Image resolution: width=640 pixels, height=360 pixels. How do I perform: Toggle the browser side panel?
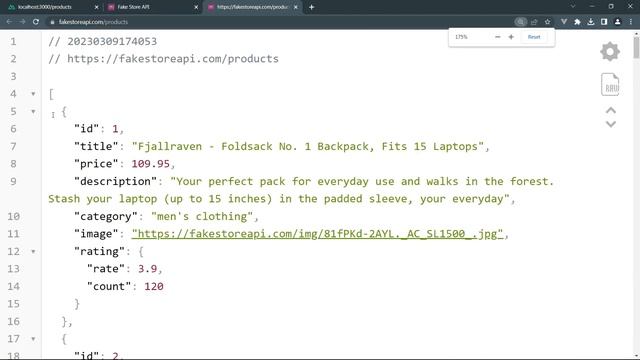pyautogui.click(x=604, y=22)
